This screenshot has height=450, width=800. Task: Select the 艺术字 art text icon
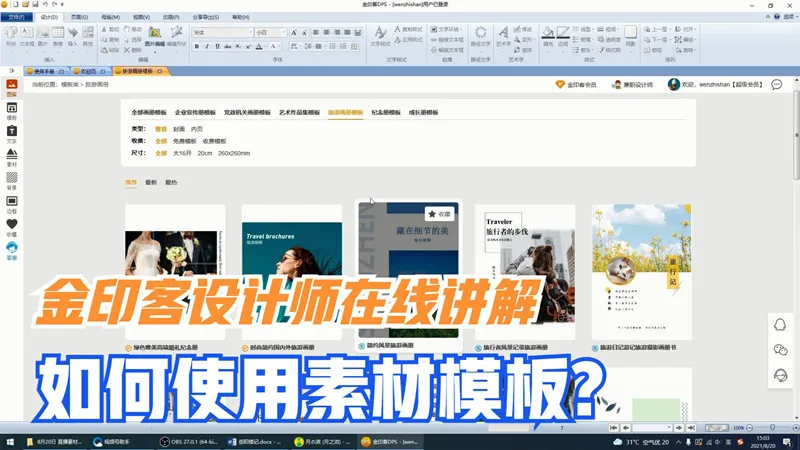[x=503, y=36]
